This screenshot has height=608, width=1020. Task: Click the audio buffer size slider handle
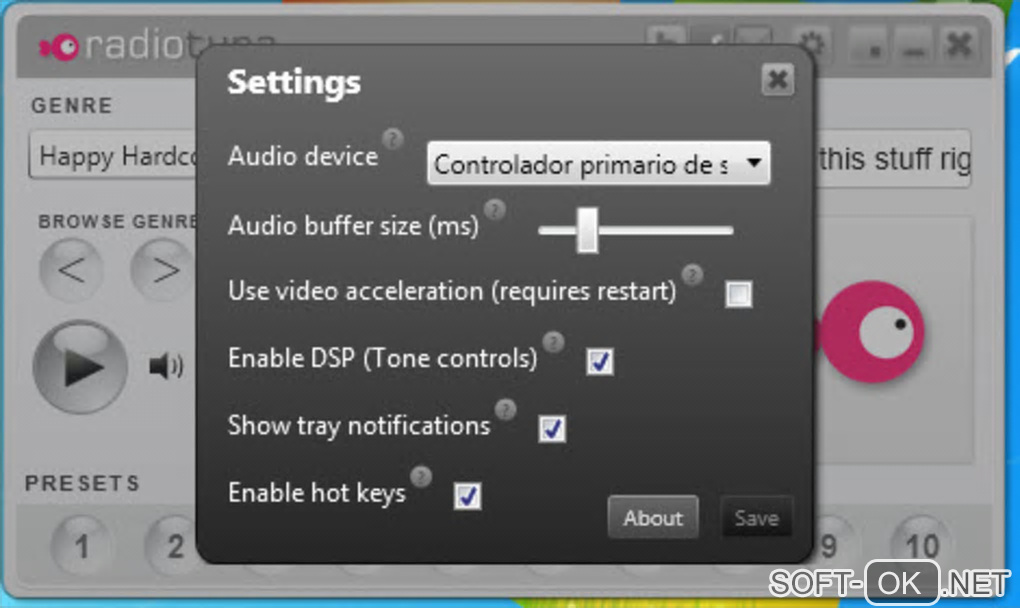coord(587,230)
